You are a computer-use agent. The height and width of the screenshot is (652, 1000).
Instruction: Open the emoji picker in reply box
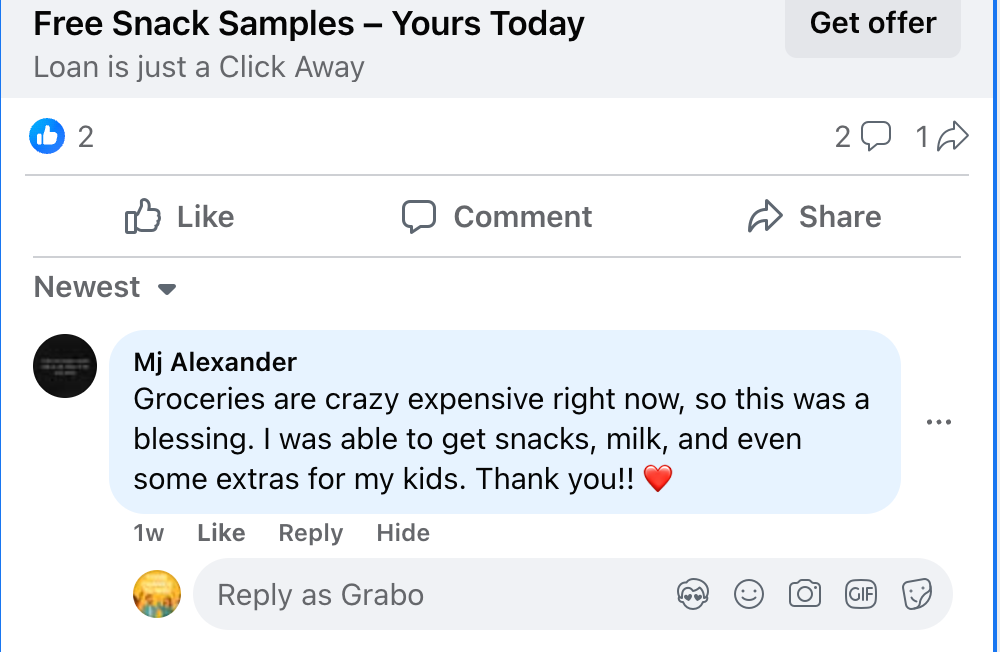pyautogui.click(x=748, y=595)
